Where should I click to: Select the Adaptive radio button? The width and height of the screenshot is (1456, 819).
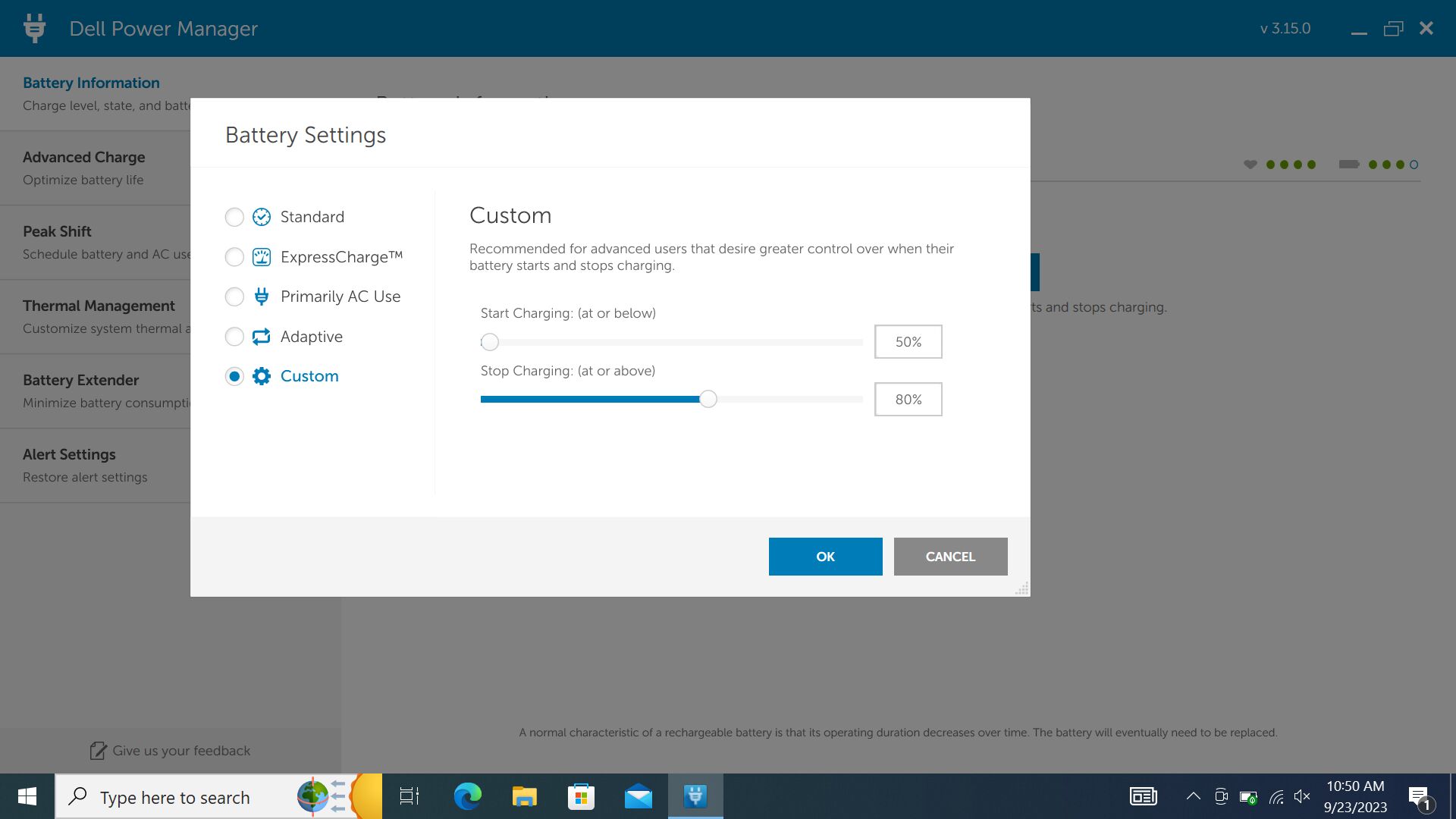click(234, 337)
